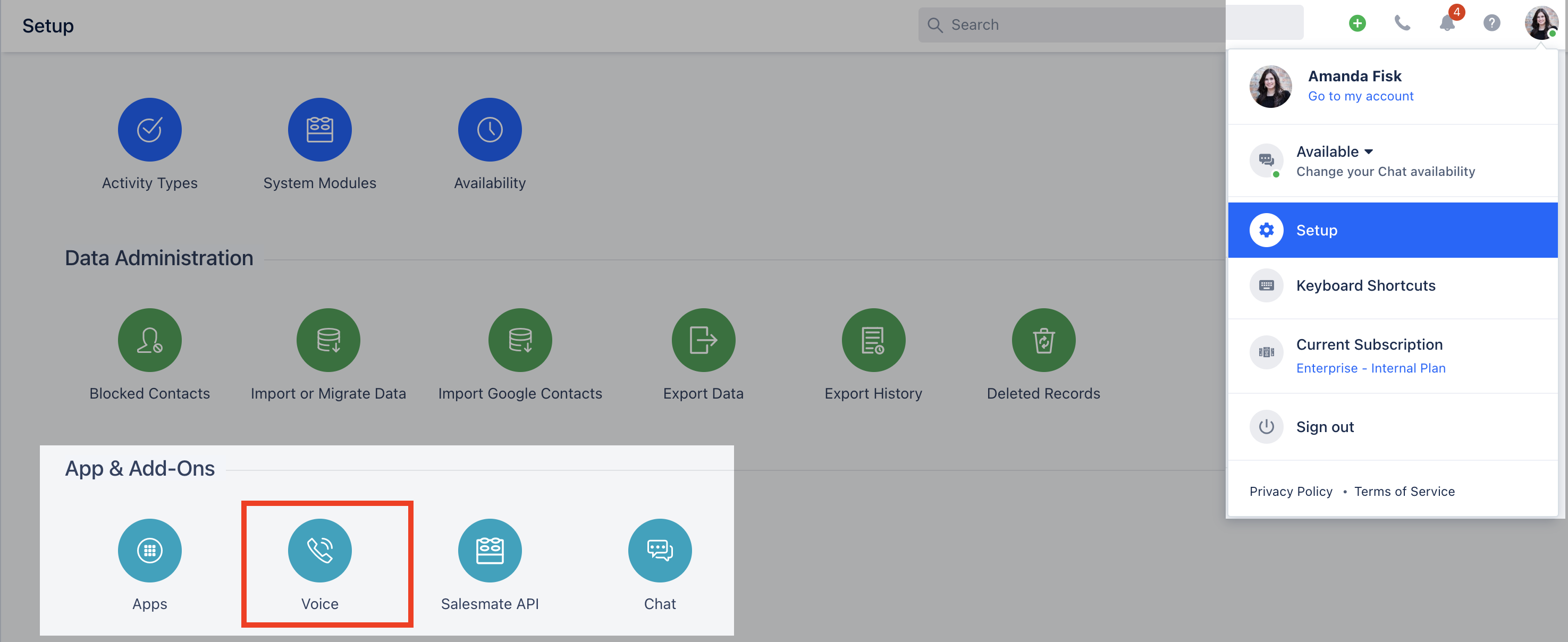This screenshot has height=642, width=1568.
Task: Open the Deleted Records trash icon
Action: pyautogui.click(x=1043, y=340)
